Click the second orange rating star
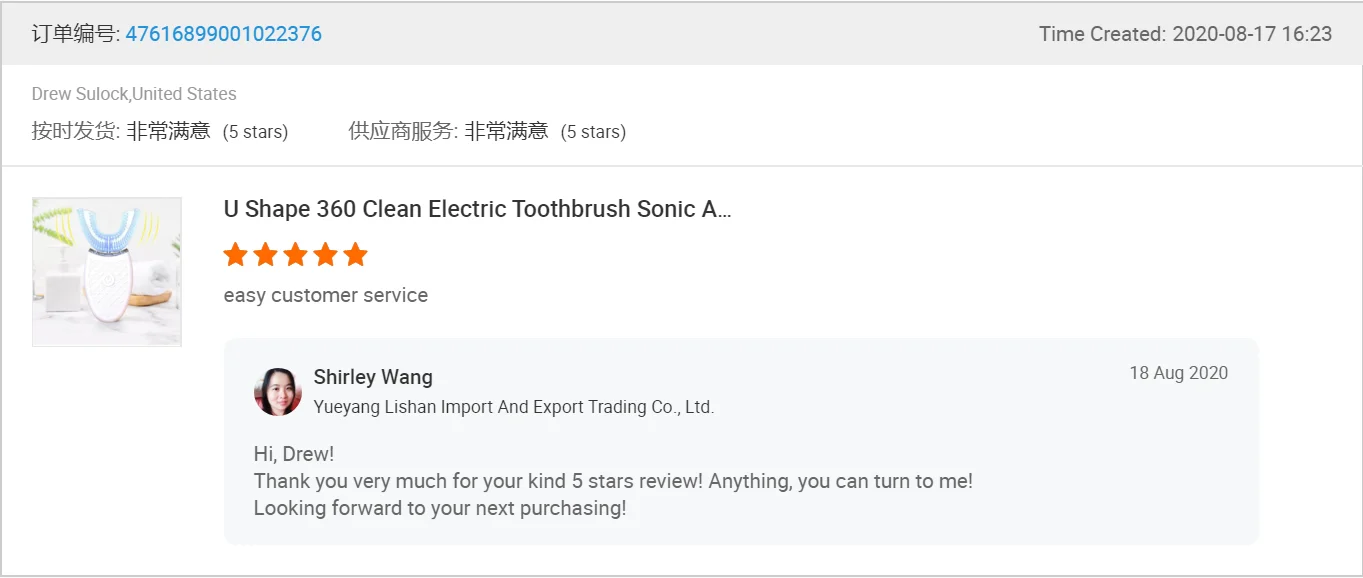Image resolution: width=1363 pixels, height=578 pixels. (x=266, y=255)
